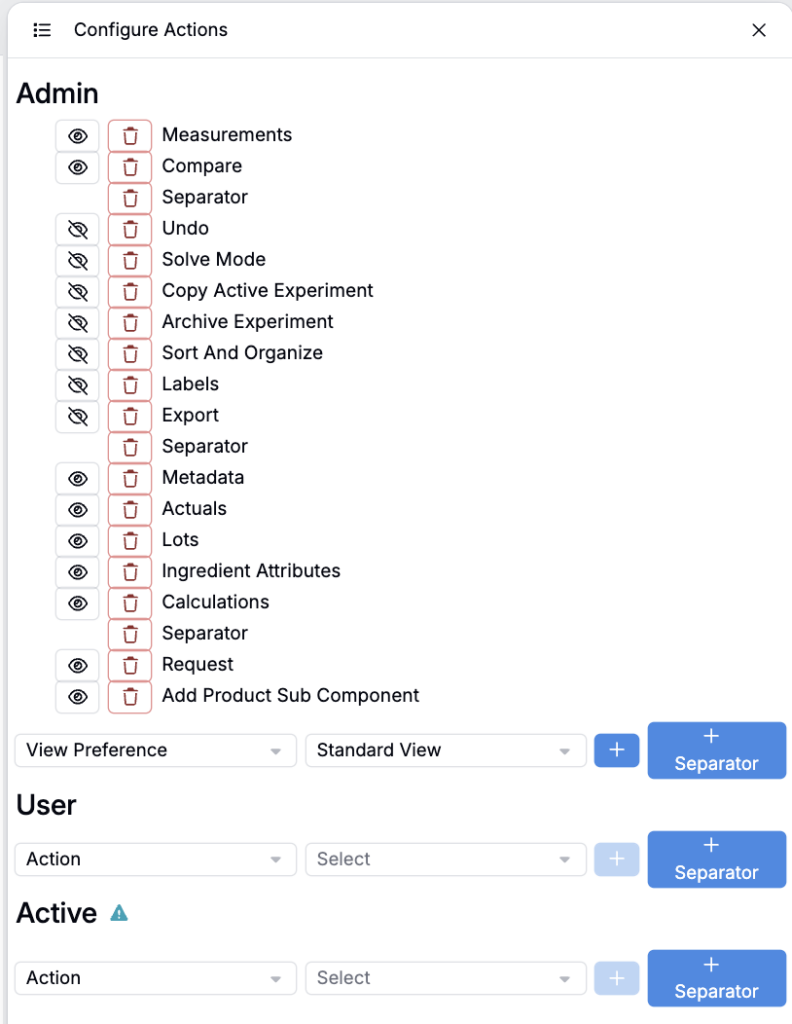Delete the Add Product Sub Component action
Viewport: 792px width, 1024px height.
(130, 696)
